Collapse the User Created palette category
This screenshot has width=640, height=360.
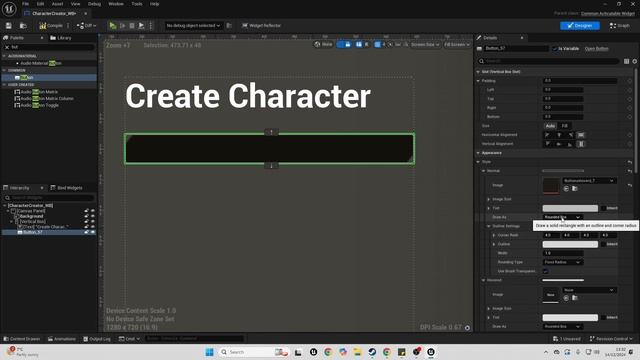[x=4, y=84]
